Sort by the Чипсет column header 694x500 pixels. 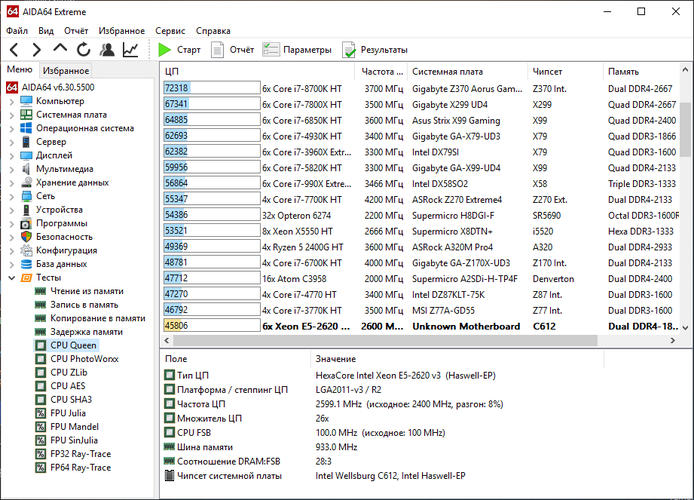pyautogui.click(x=565, y=72)
